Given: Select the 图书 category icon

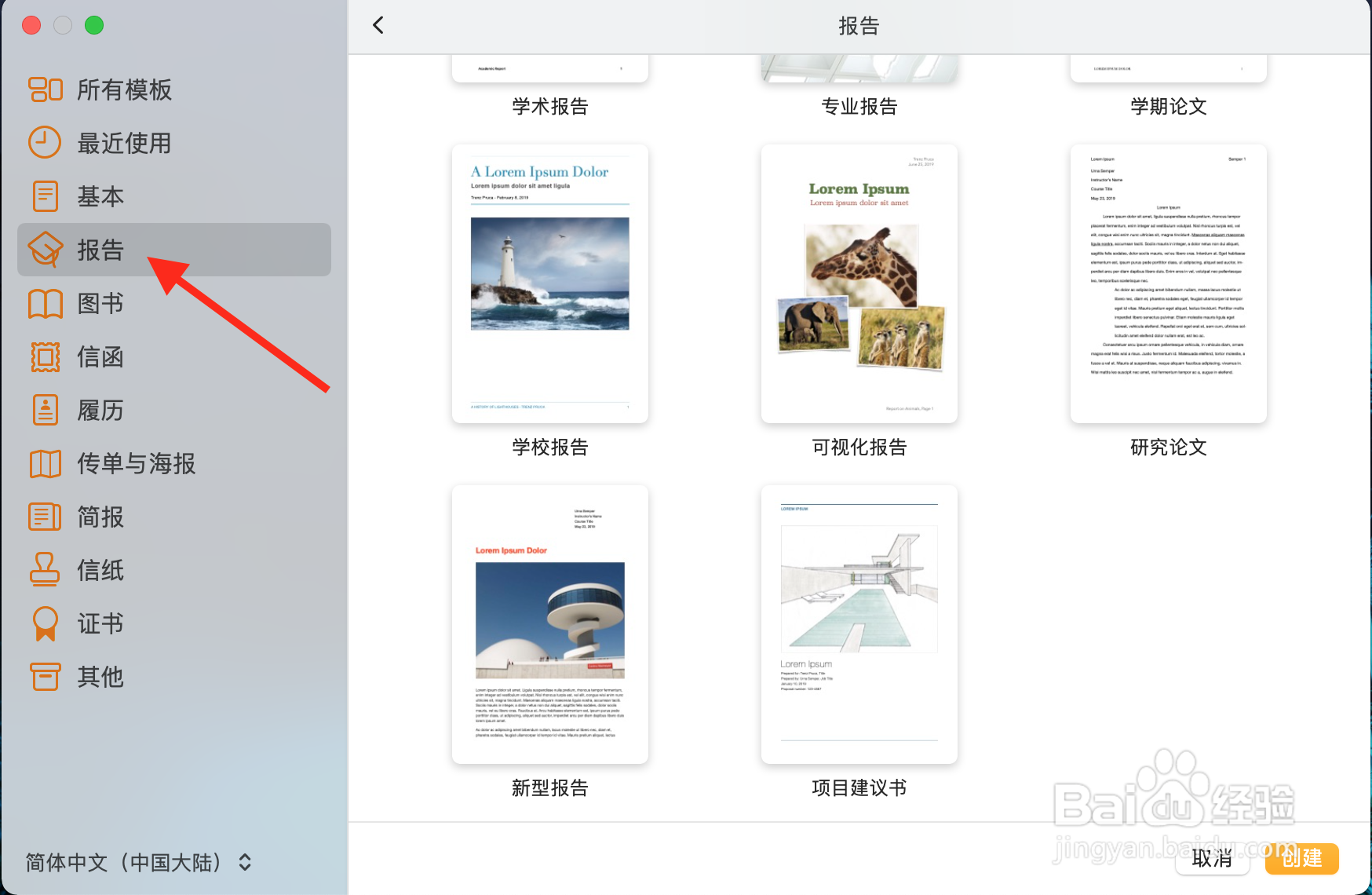Looking at the screenshot, I should [45, 303].
